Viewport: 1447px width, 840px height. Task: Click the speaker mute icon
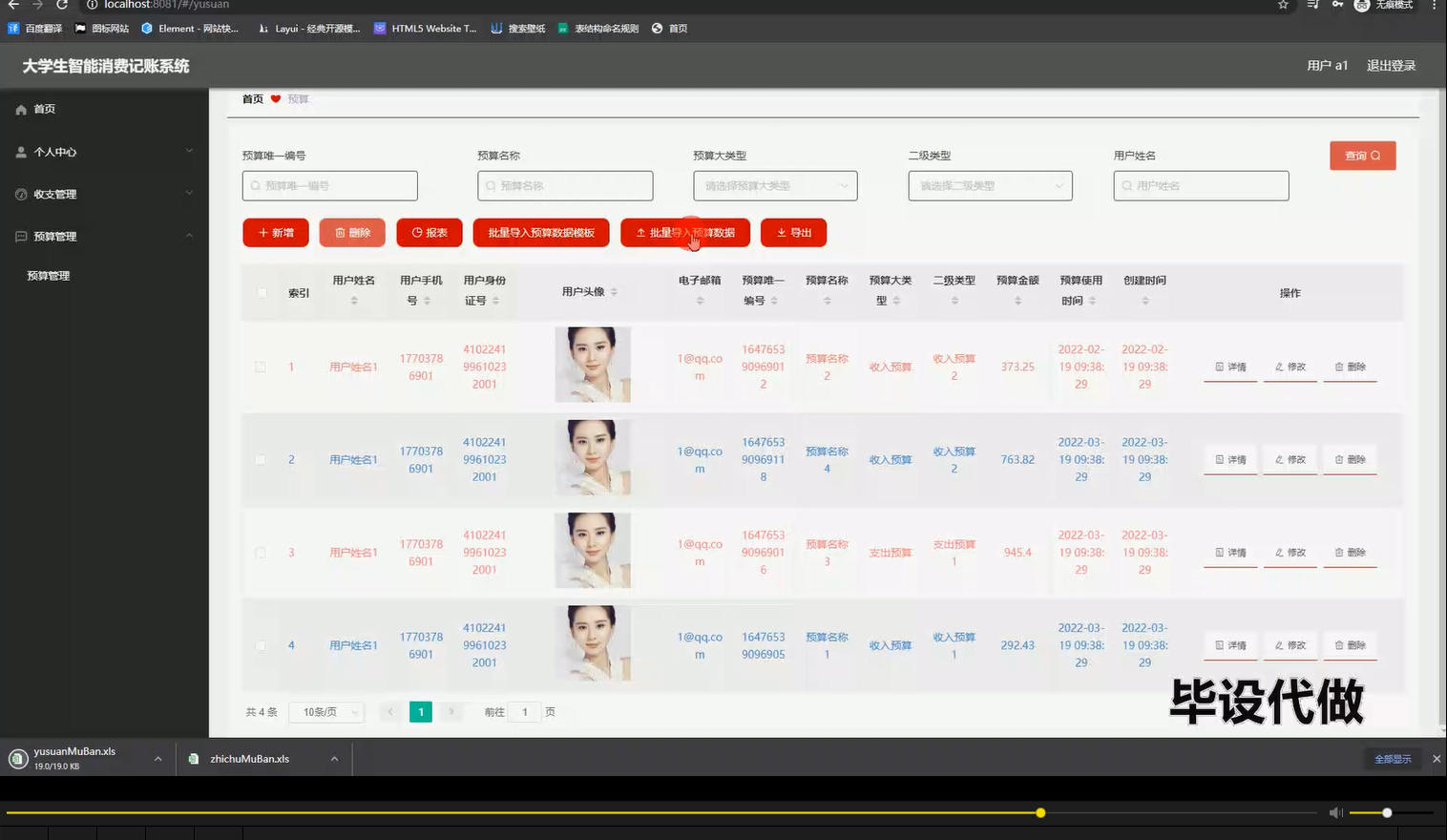pos(1335,813)
